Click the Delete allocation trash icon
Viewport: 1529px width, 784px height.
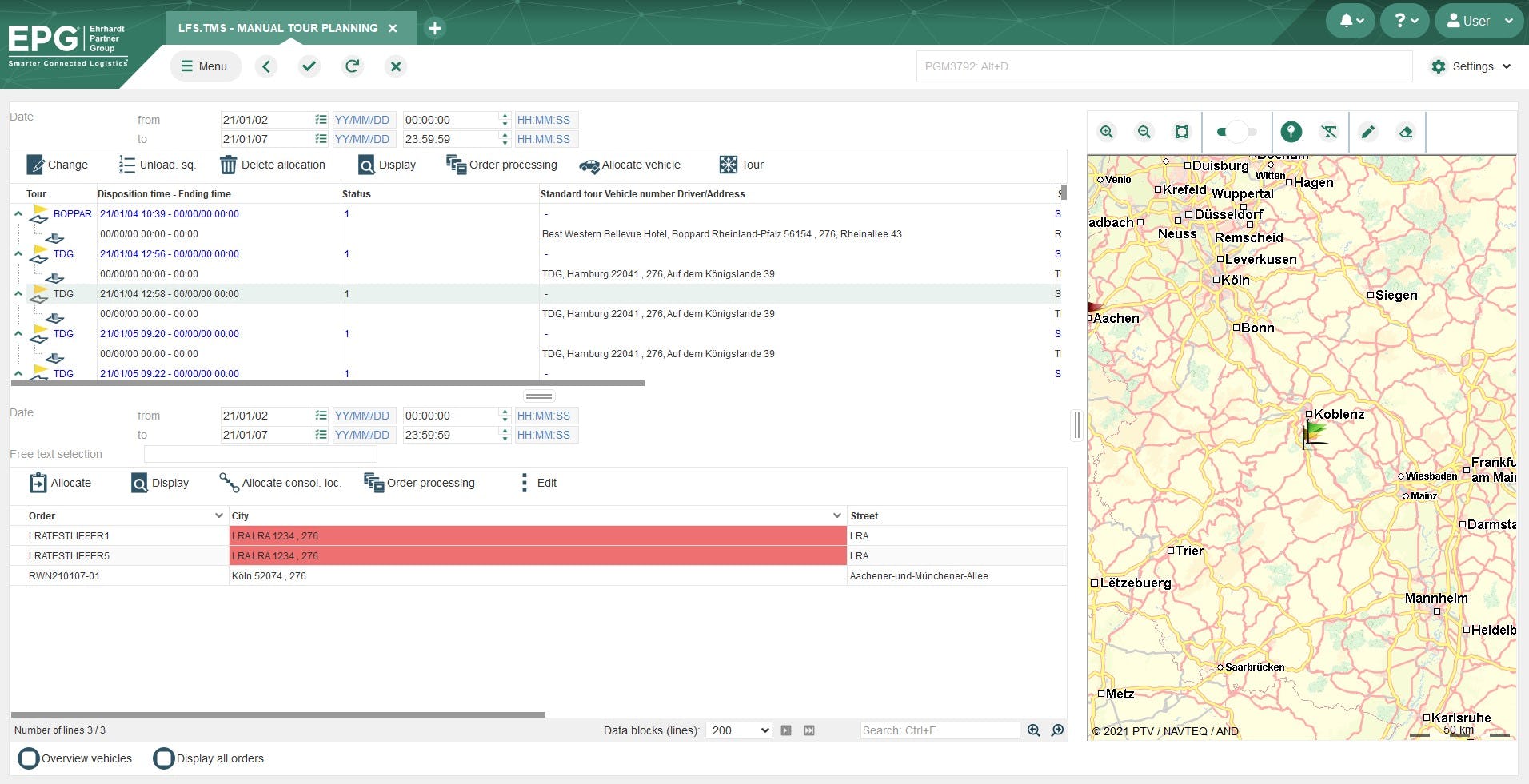pyautogui.click(x=230, y=165)
